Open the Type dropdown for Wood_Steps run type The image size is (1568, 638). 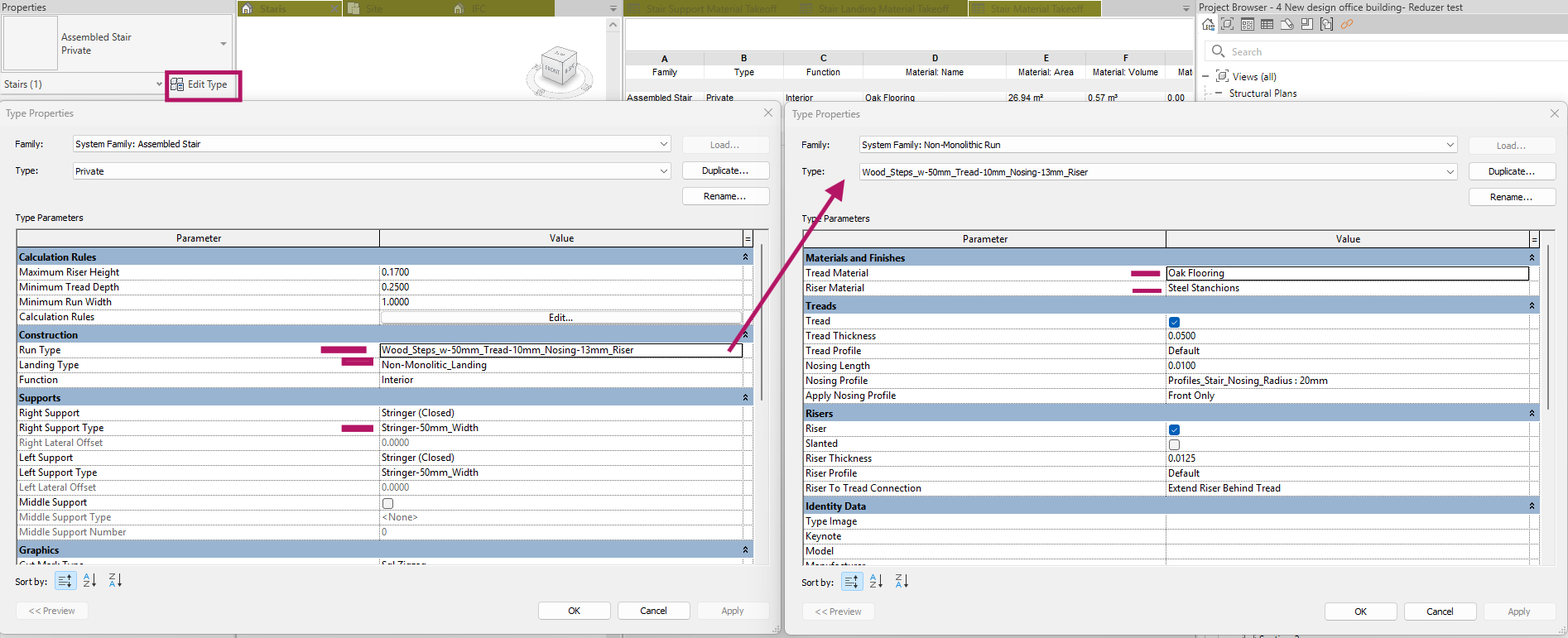(1450, 172)
